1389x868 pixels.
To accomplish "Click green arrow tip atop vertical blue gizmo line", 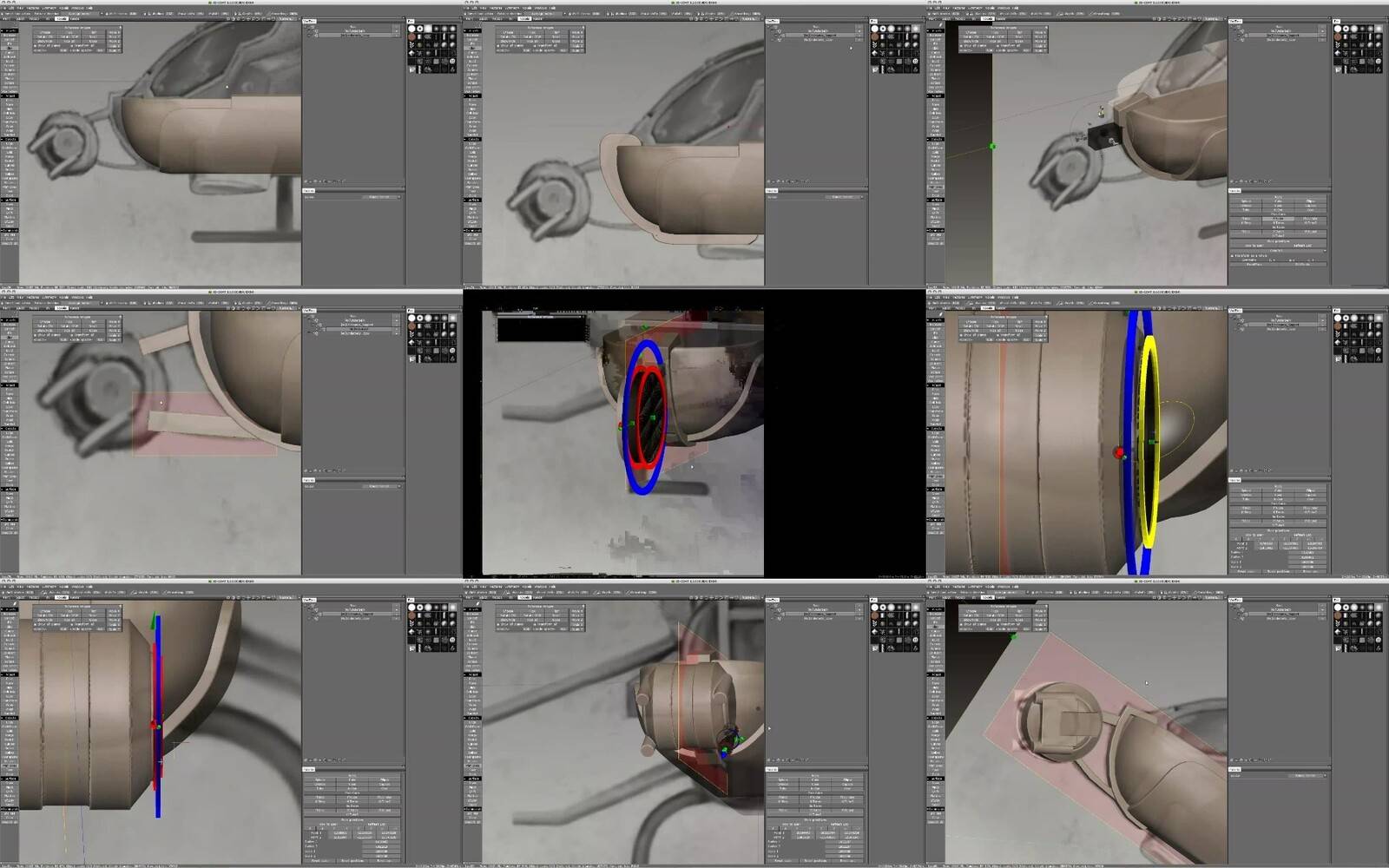I will (153, 621).
